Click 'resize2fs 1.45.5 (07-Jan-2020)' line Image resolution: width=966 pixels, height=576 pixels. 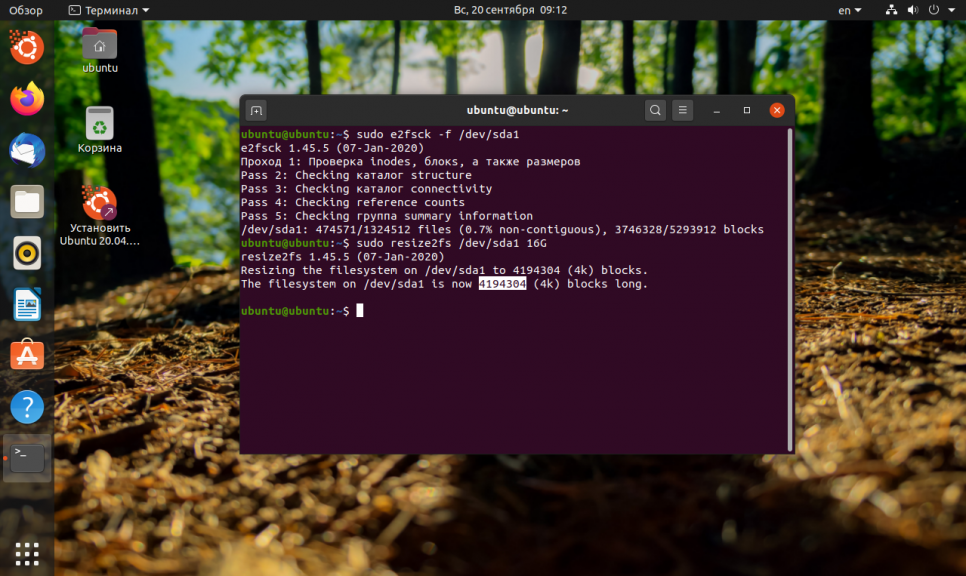[x=342, y=257]
